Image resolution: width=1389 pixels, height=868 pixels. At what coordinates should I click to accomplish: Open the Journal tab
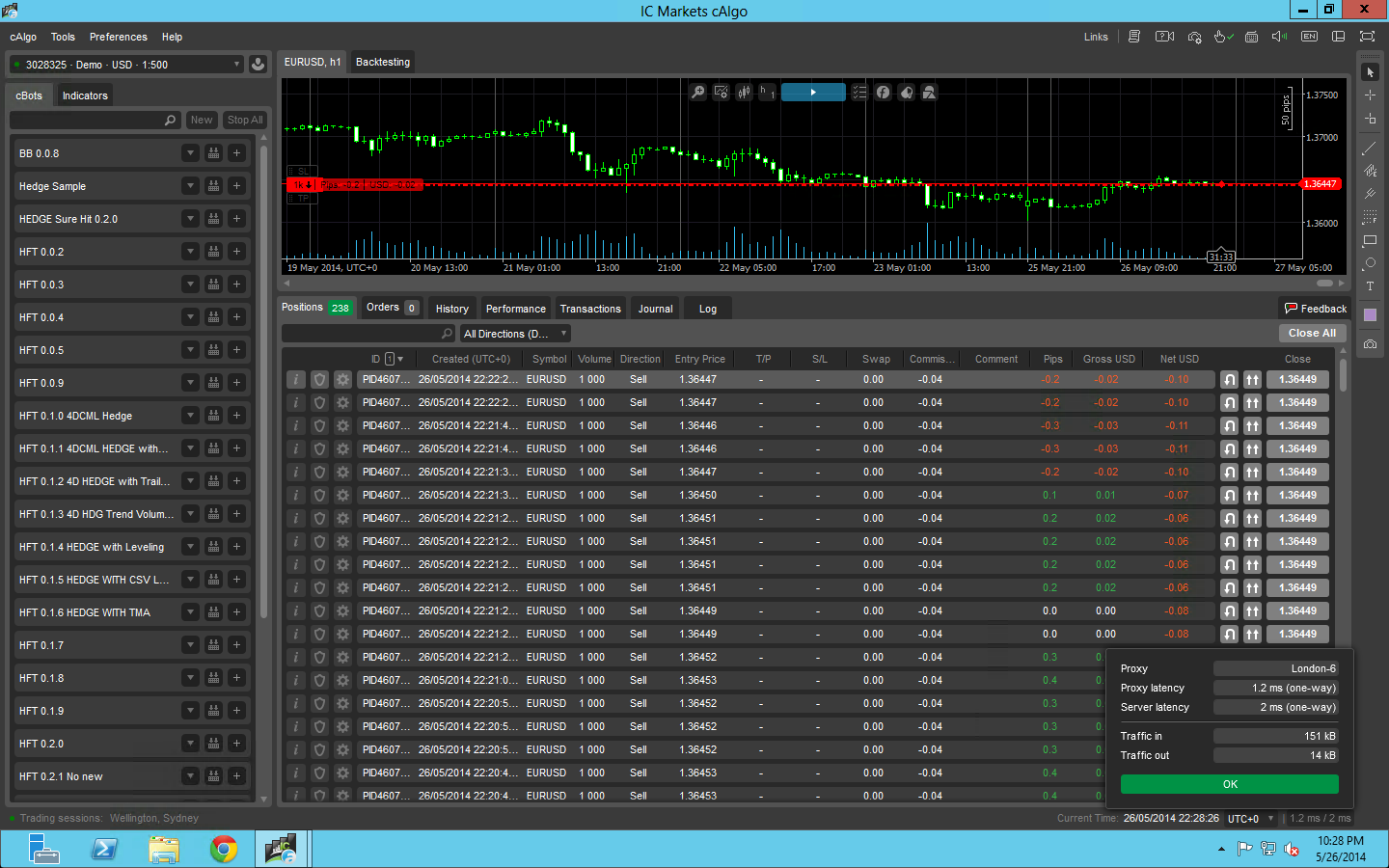point(655,309)
